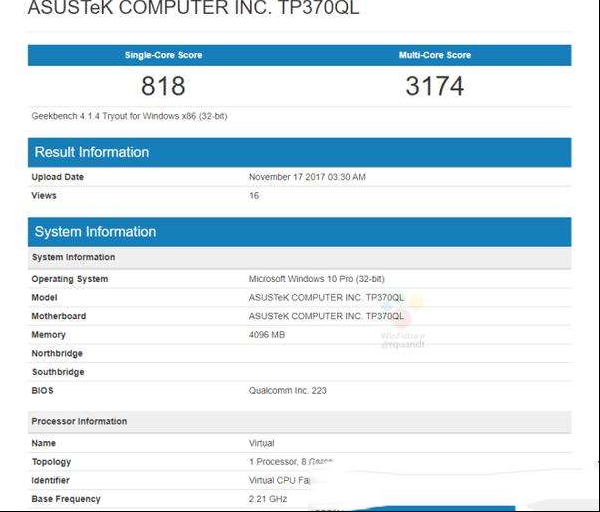Select the BIOS value 'Qualcomm Inc. 223'
Screen dimensions: 600x512
287,391
